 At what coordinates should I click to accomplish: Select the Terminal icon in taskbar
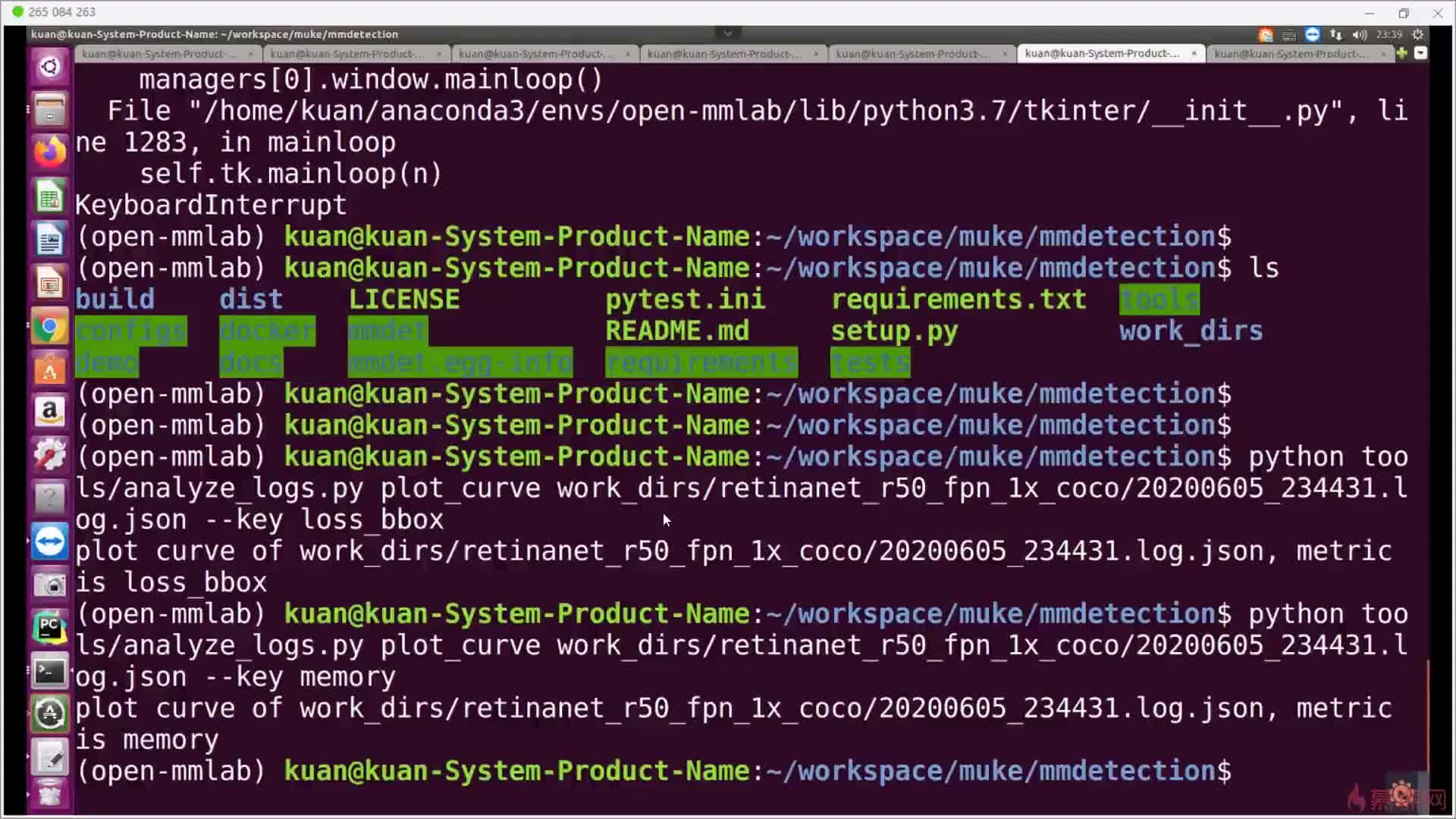pos(49,670)
